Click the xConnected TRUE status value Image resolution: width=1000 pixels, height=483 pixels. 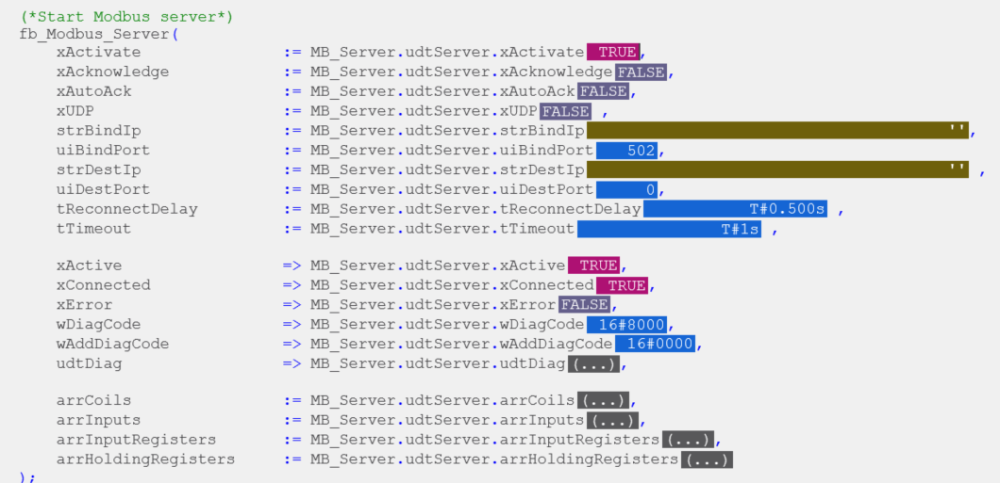pos(622,285)
